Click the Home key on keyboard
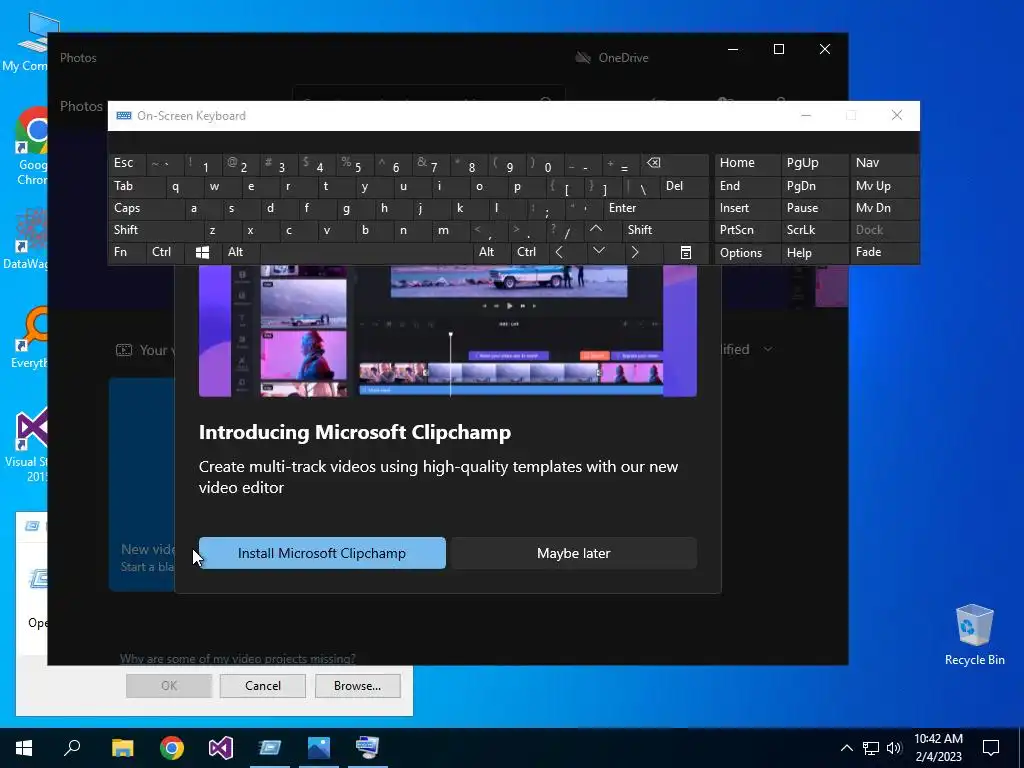Screen dimensions: 1024x768 (746, 164)
